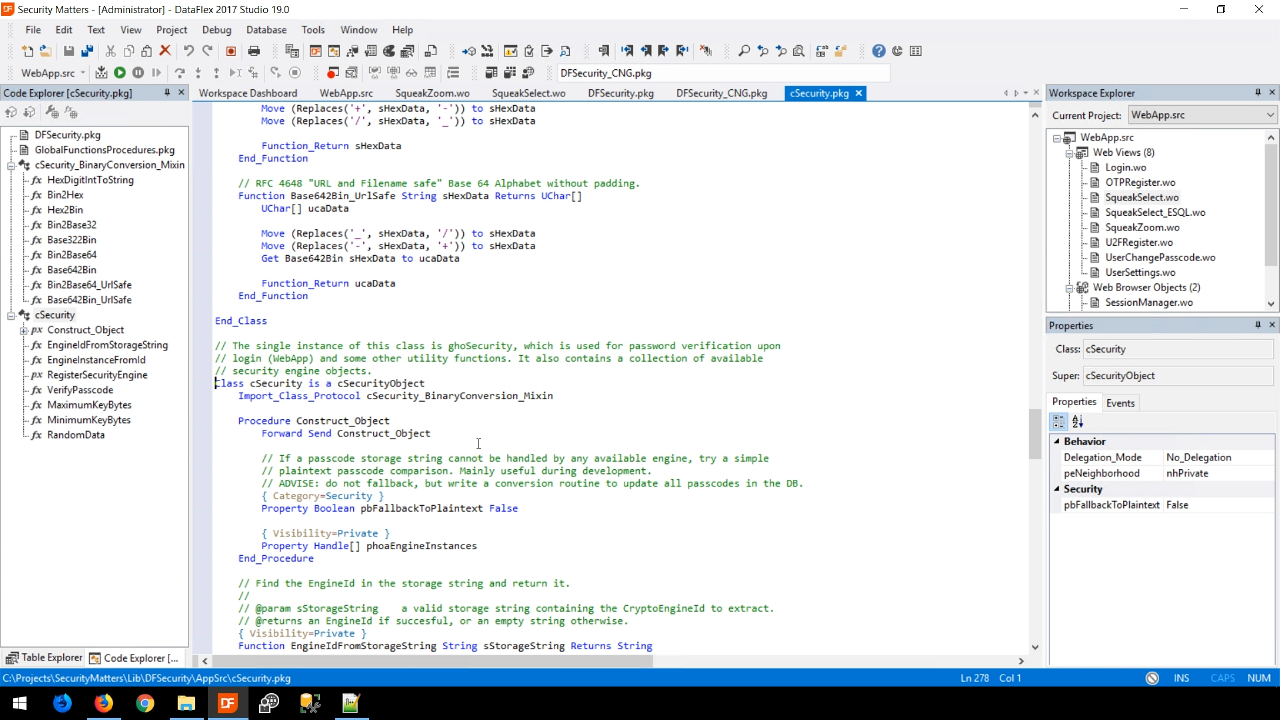Switch to the DFSecurity_CNG.pkg tab
Screen dimensions: 1280x720
pyautogui.click(x=721, y=93)
